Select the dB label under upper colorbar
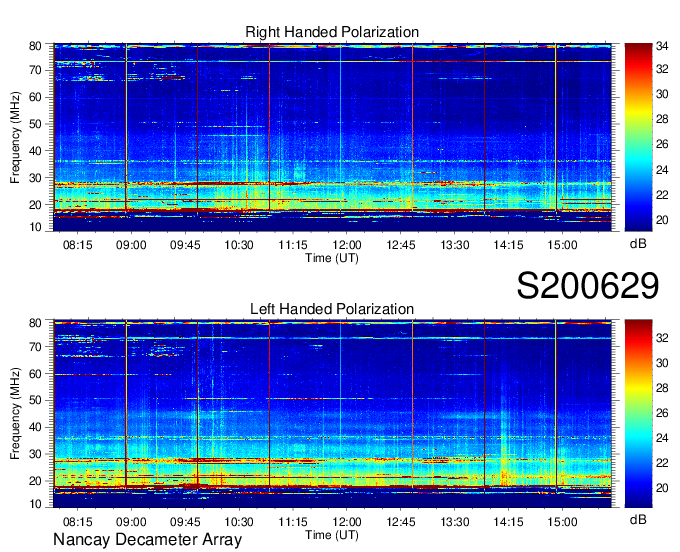Screen dimensions: 680x552 click(638, 244)
